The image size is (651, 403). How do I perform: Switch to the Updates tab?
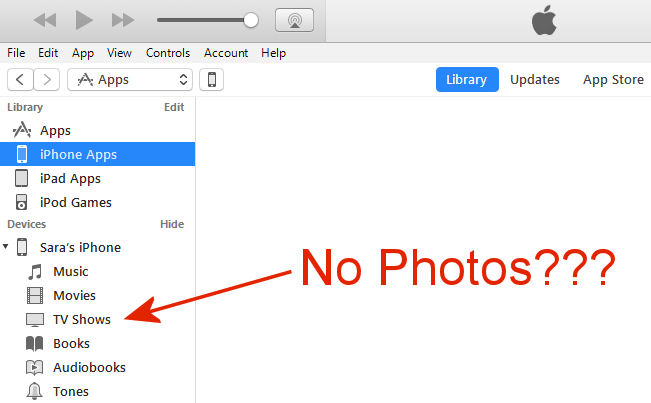point(535,79)
